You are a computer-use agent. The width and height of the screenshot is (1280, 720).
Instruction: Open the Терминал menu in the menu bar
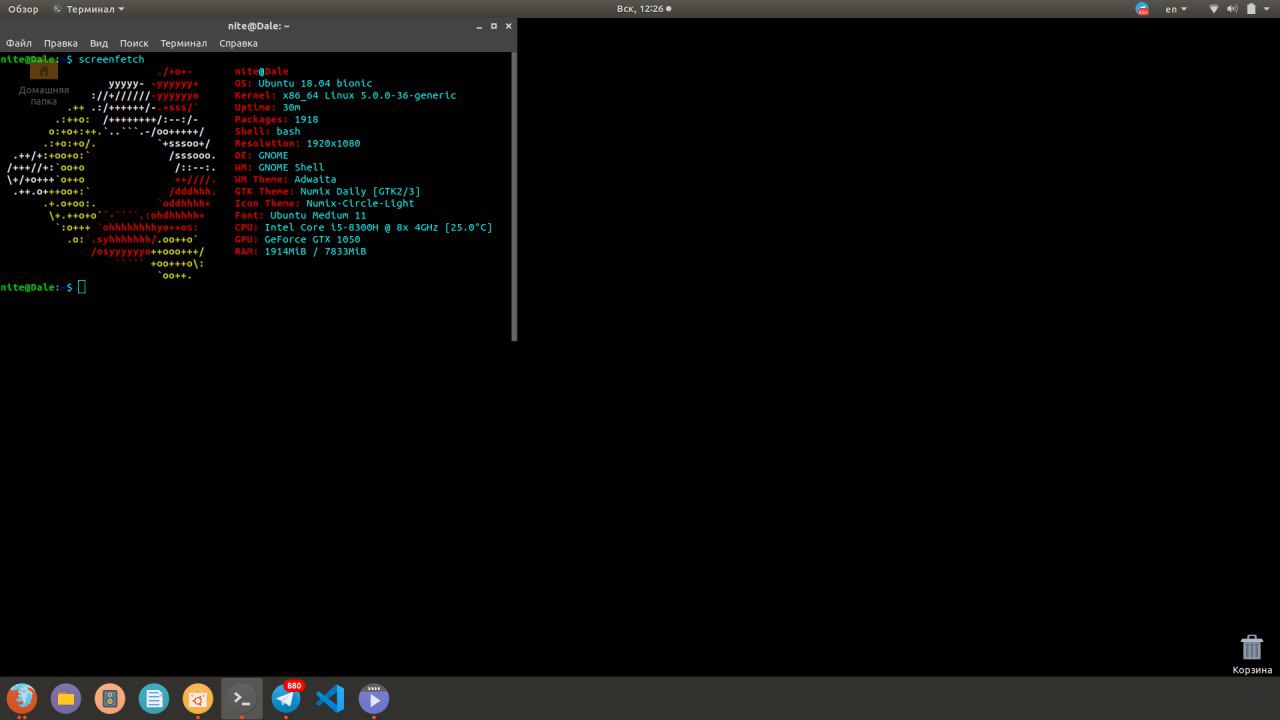pyautogui.click(x=184, y=43)
